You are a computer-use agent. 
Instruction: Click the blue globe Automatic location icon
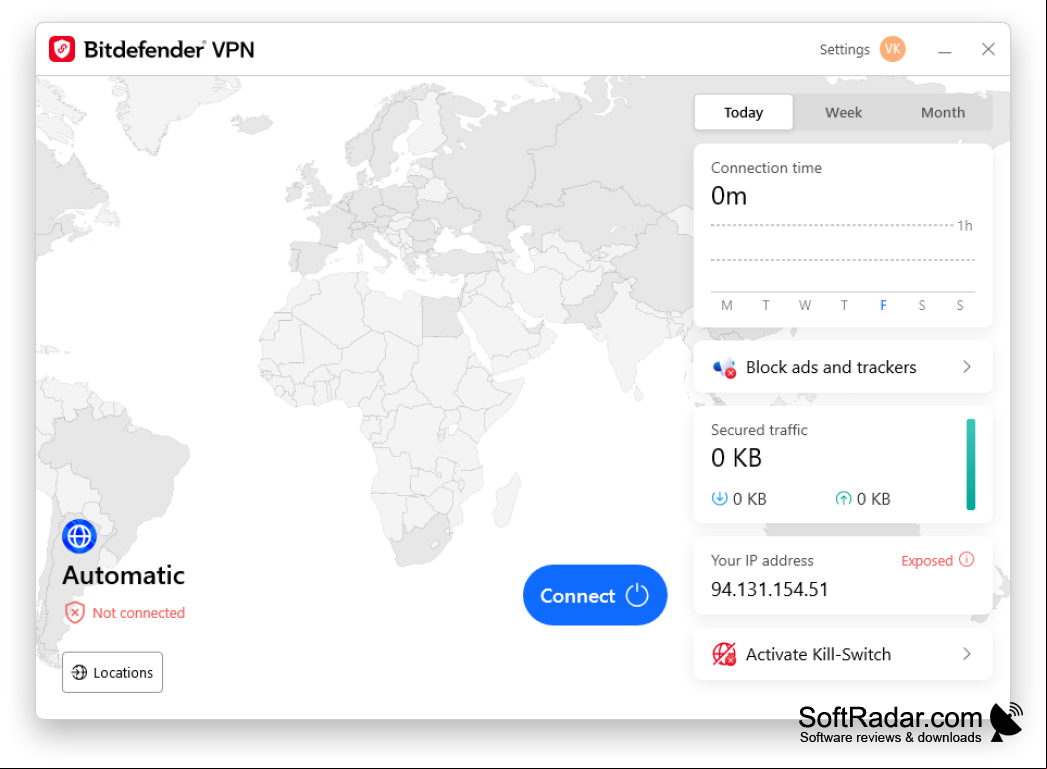point(79,536)
